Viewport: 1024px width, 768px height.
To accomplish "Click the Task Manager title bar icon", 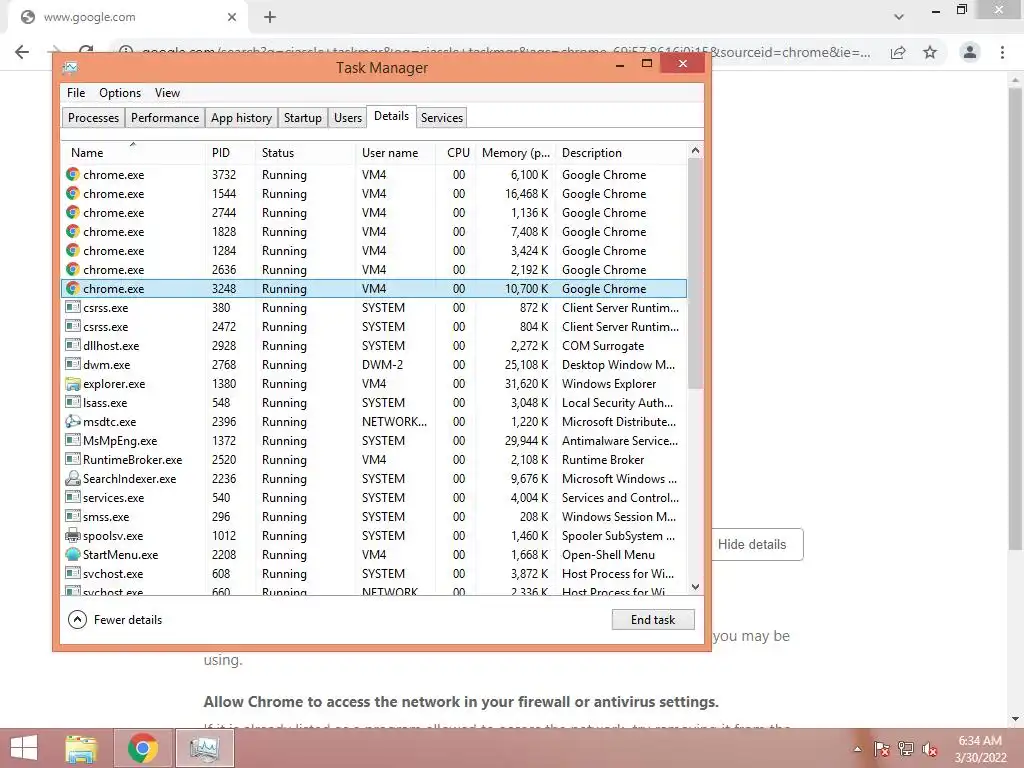I will click(70, 67).
